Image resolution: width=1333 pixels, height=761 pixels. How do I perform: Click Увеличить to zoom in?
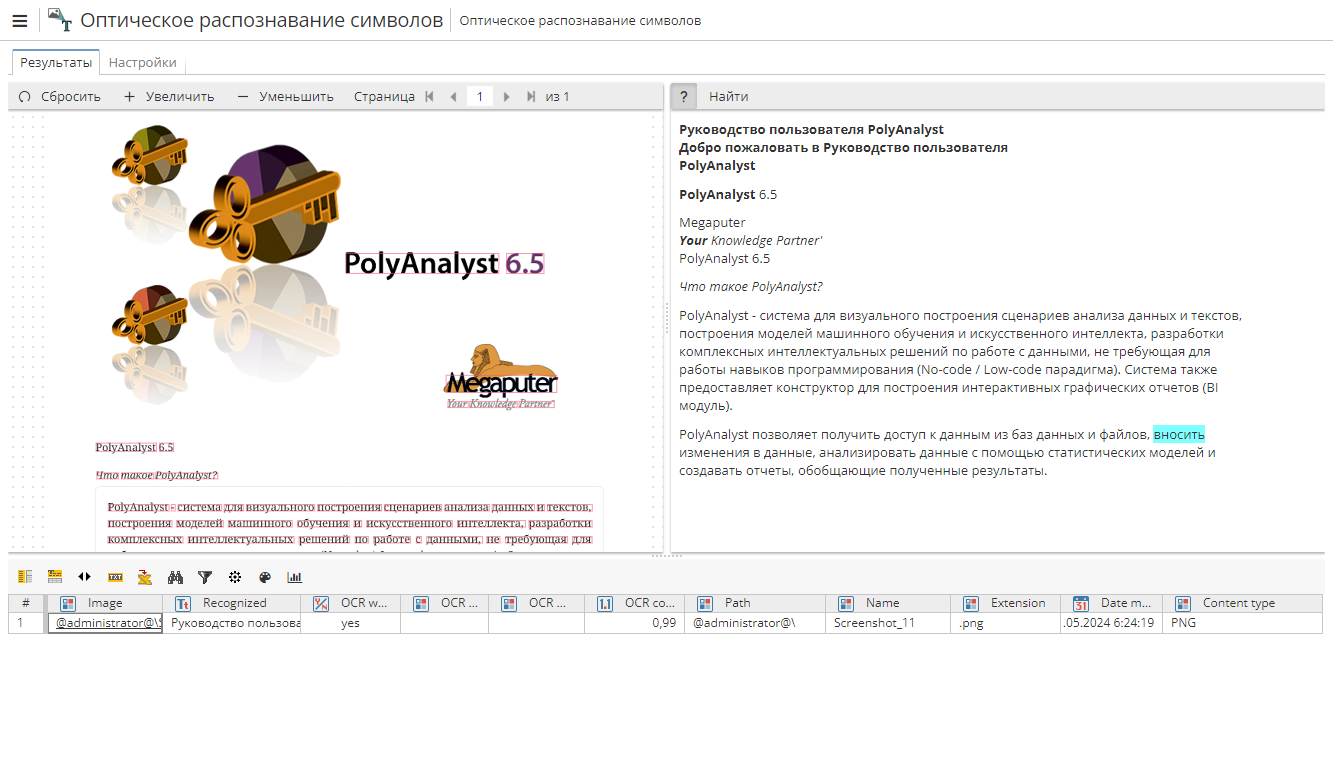pyautogui.click(x=169, y=97)
